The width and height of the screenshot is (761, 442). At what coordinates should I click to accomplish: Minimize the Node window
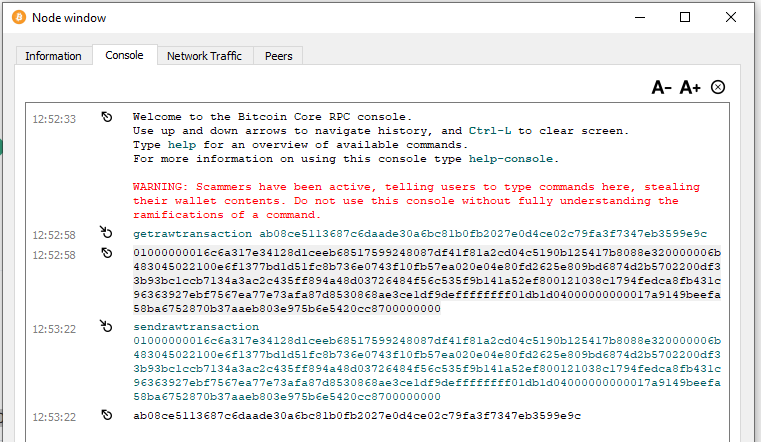[x=640, y=17]
